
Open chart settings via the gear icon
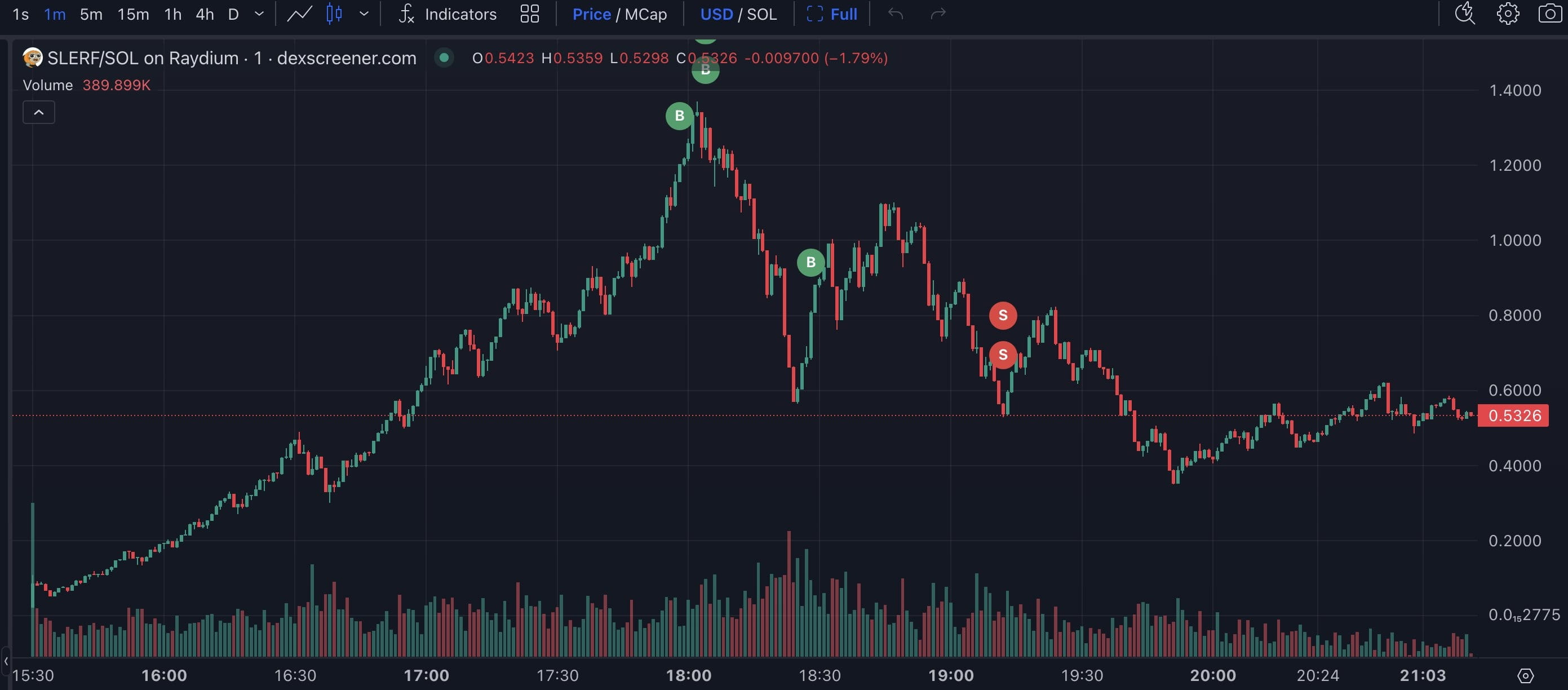pyautogui.click(x=1508, y=14)
